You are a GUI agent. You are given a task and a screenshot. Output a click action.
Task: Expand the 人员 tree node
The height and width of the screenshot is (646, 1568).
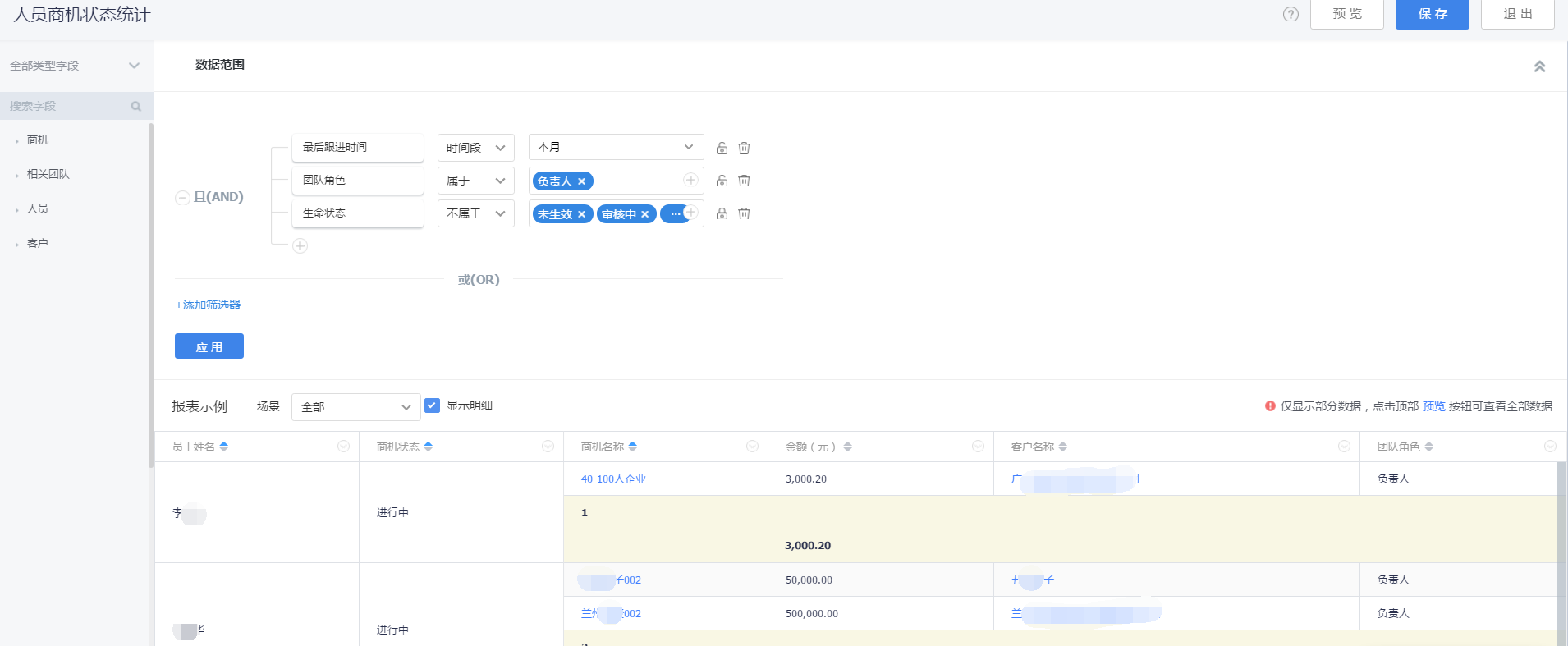click(x=16, y=210)
